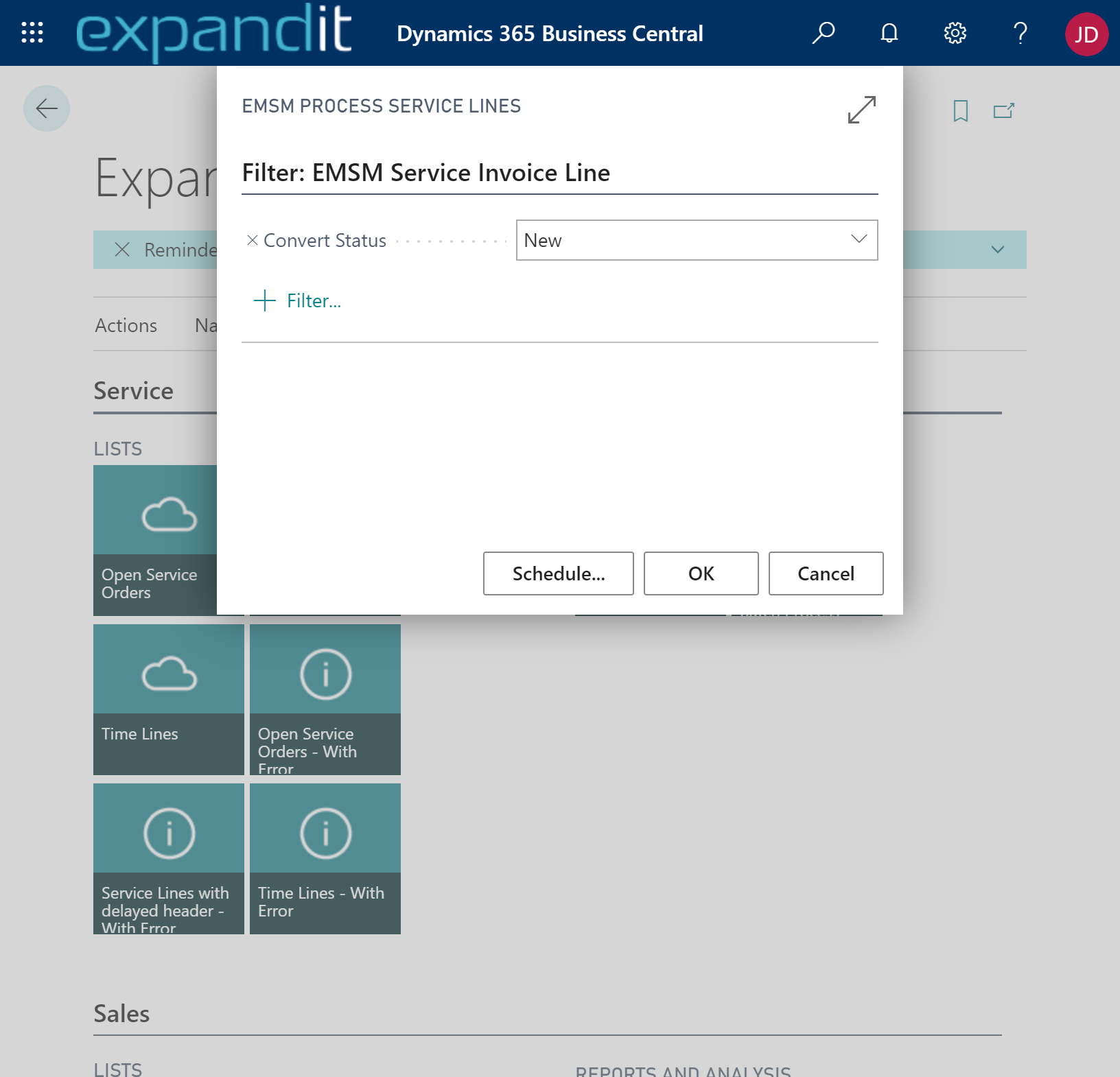Screen dimensions: 1120x1077
Task: Open the JD user account avatar
Action: point(1086,34)
